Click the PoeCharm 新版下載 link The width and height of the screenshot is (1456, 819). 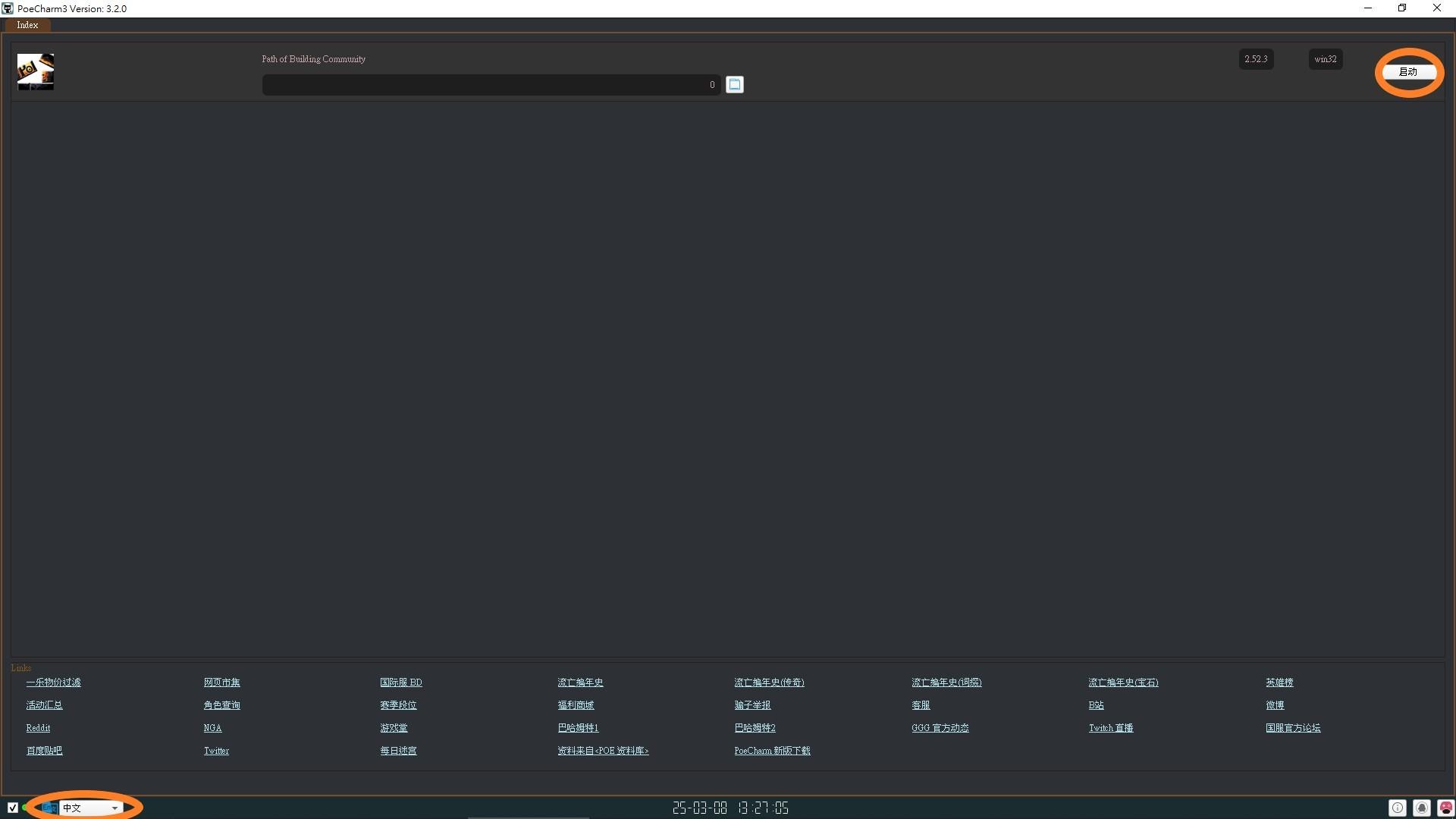click(772, 751)
